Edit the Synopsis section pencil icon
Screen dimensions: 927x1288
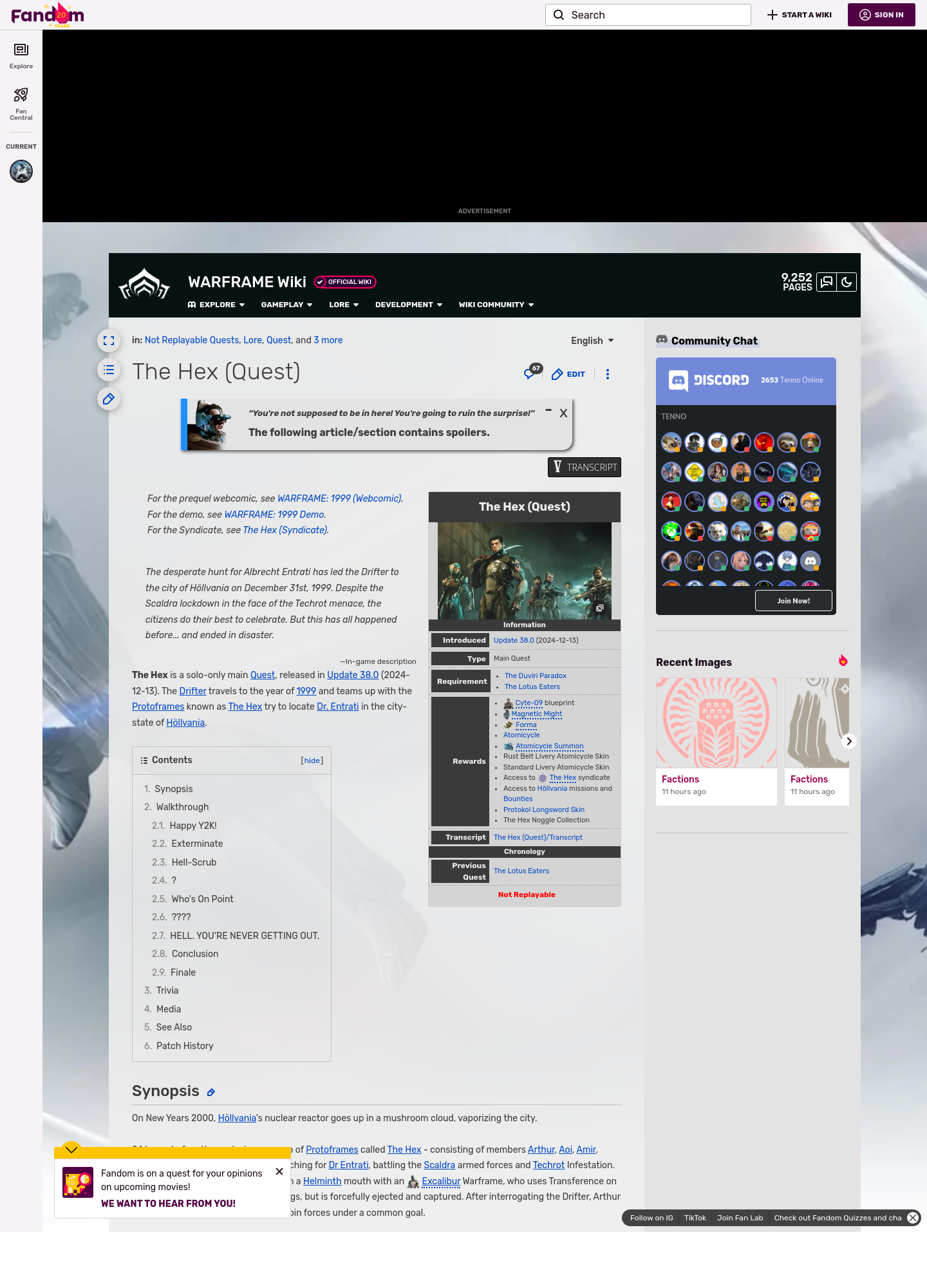tap(211, 1092)
